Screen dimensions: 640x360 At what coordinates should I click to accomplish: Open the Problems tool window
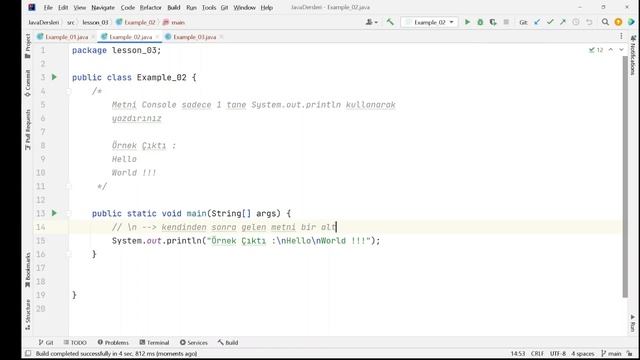point(113,342)
